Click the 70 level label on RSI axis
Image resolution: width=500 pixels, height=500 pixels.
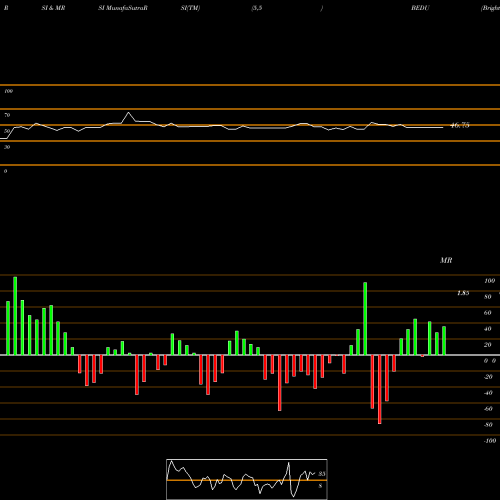[7, 115]
